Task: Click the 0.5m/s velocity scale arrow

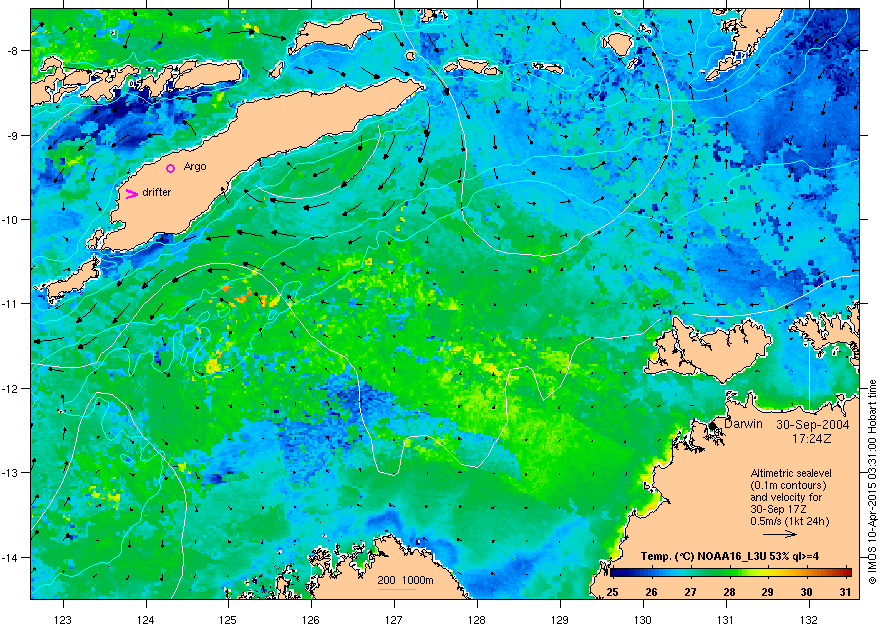Action: (x=780, y=534)
